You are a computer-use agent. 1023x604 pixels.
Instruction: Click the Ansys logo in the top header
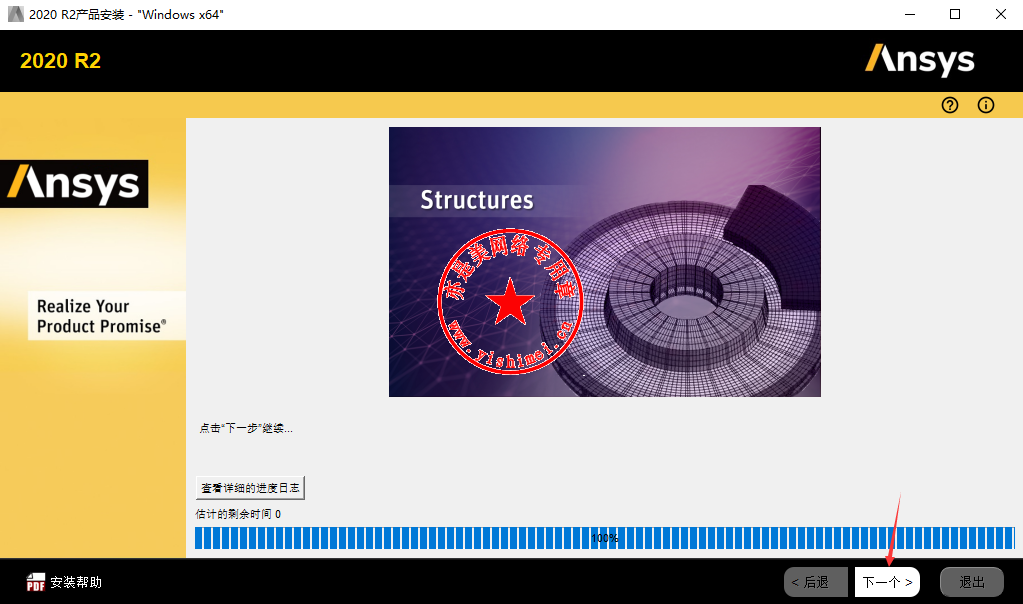click(x=920, y=60)
